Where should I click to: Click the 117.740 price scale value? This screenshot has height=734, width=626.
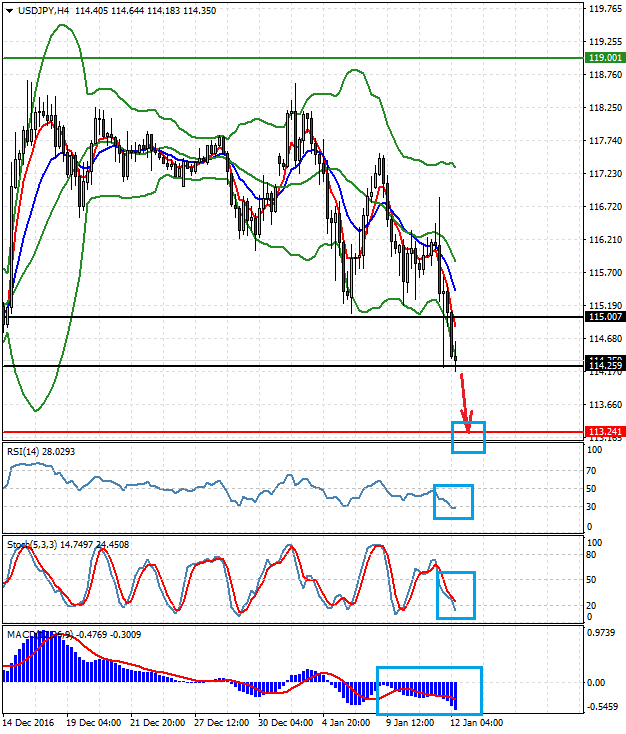(605, 140)
